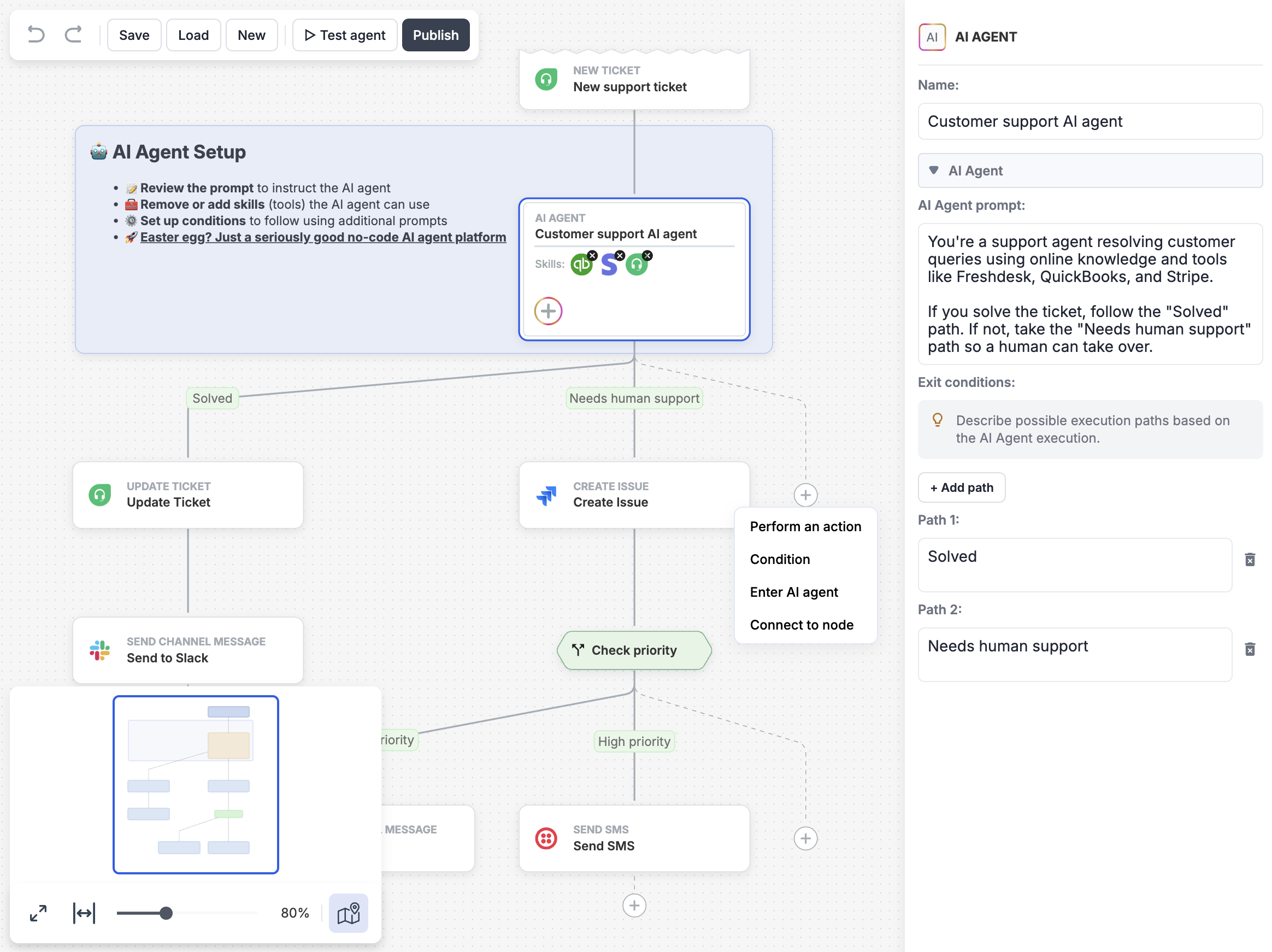Viewport: 1272px width, 952px height.
Task: Click the Publish button
Action: pos(435,35)
